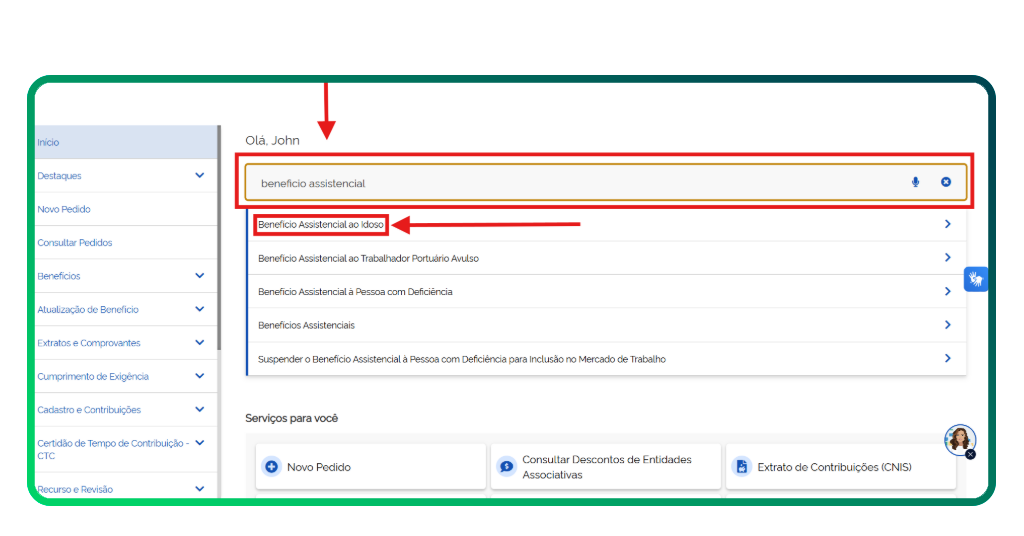This screenshot has height=536, width=1024.
Task: Expand the Benefícios sidebar section
Action: pyautogui.click(x=199, y=276)
